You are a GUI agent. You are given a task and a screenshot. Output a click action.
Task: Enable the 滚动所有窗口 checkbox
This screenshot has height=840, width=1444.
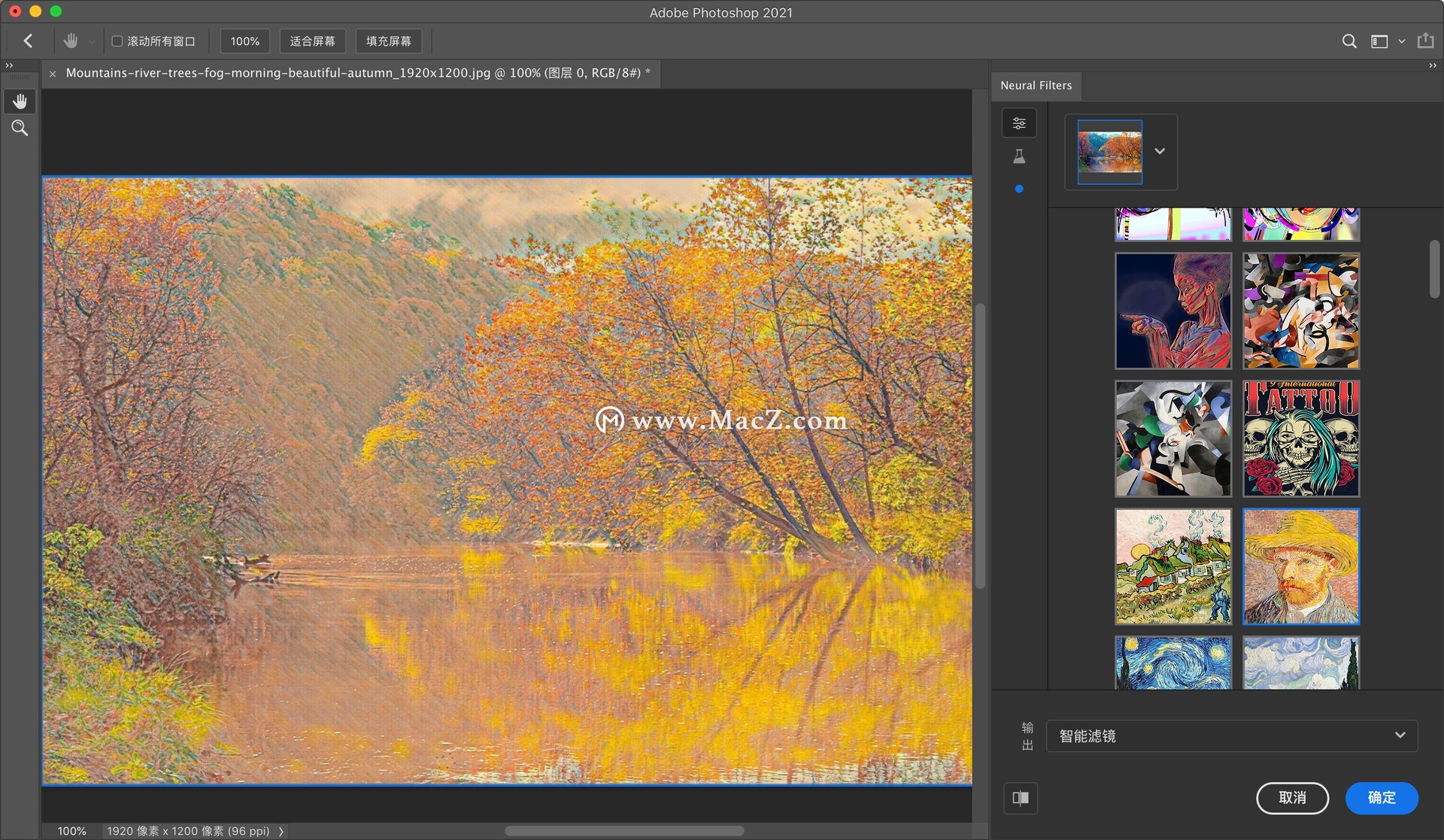tap(117, 41)
